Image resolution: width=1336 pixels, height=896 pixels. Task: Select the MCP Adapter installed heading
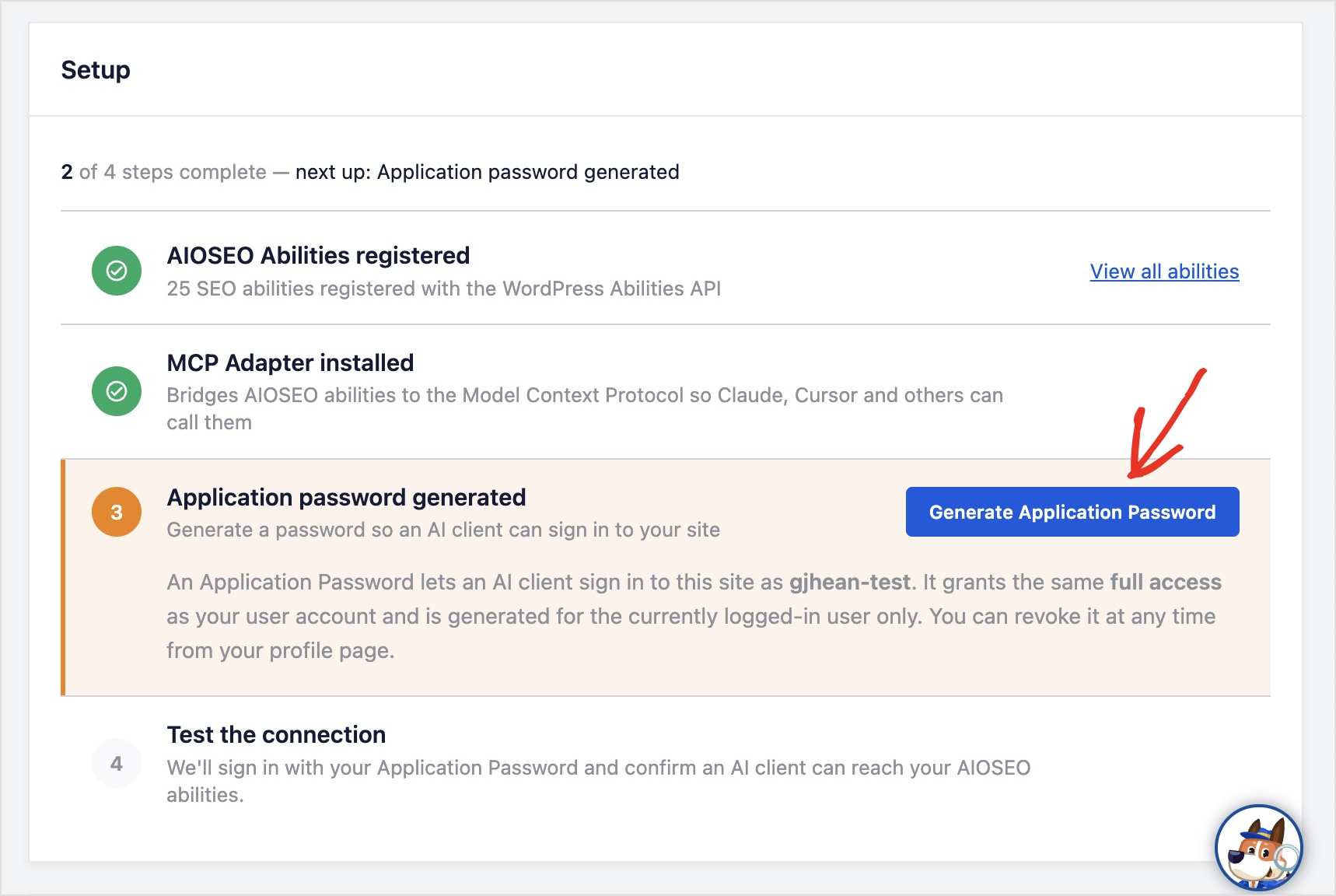click(x=290, y=362)
